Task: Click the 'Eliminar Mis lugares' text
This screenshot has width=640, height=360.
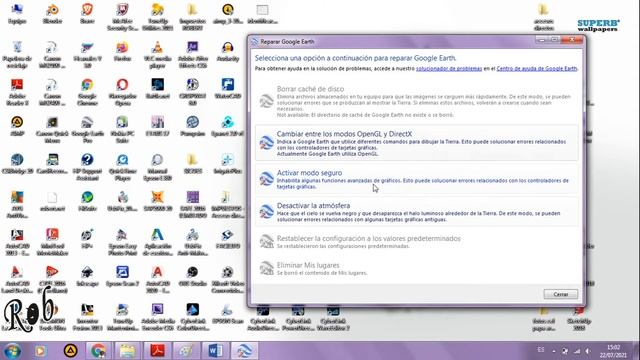Action: click(308, 265)
